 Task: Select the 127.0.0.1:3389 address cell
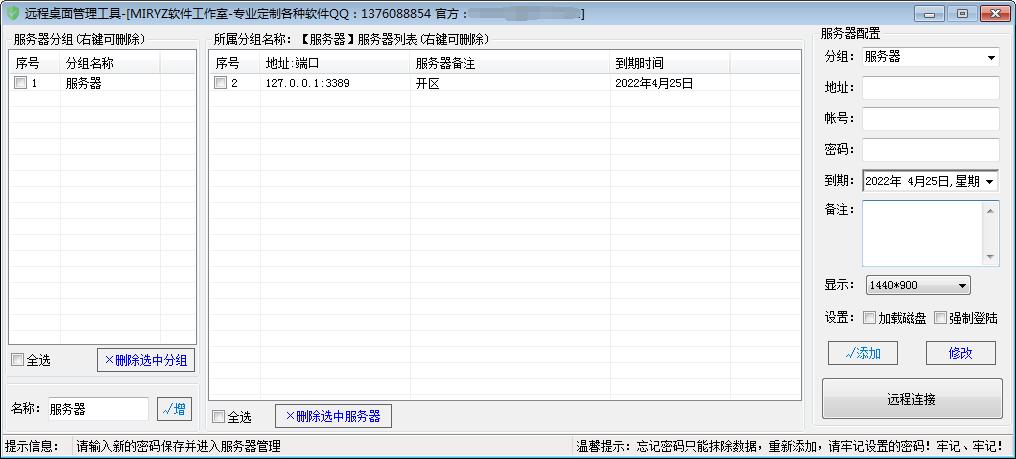point(308,84)
